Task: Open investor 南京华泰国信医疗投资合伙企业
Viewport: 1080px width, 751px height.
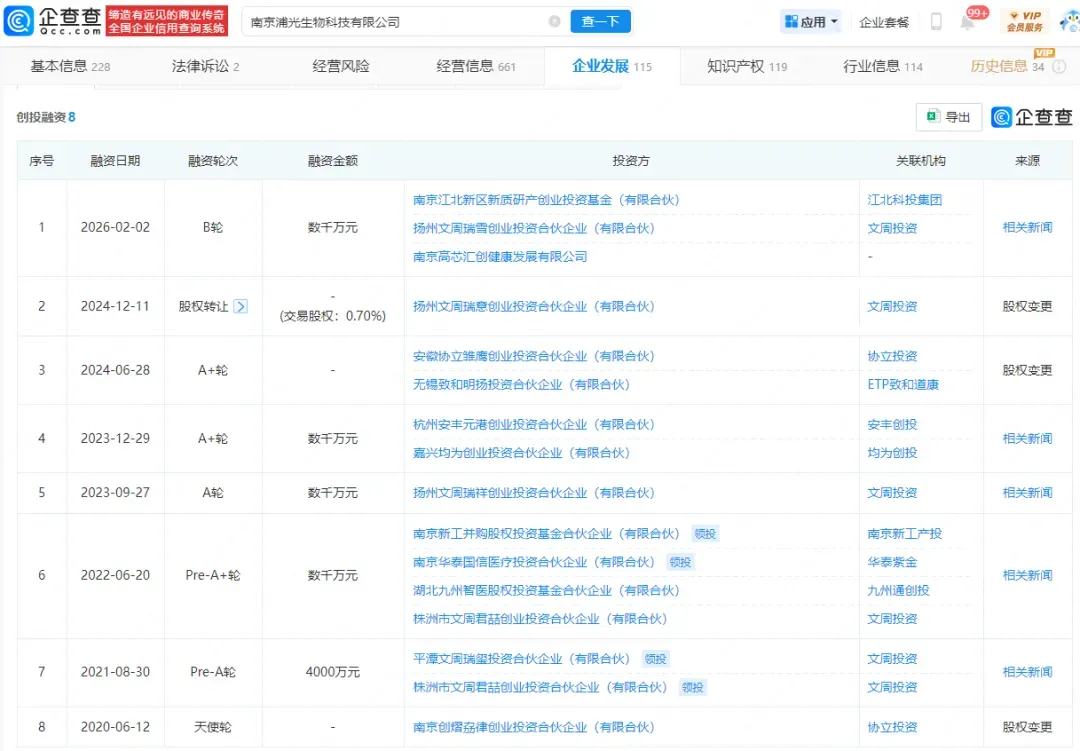Action: click(534, 562)
